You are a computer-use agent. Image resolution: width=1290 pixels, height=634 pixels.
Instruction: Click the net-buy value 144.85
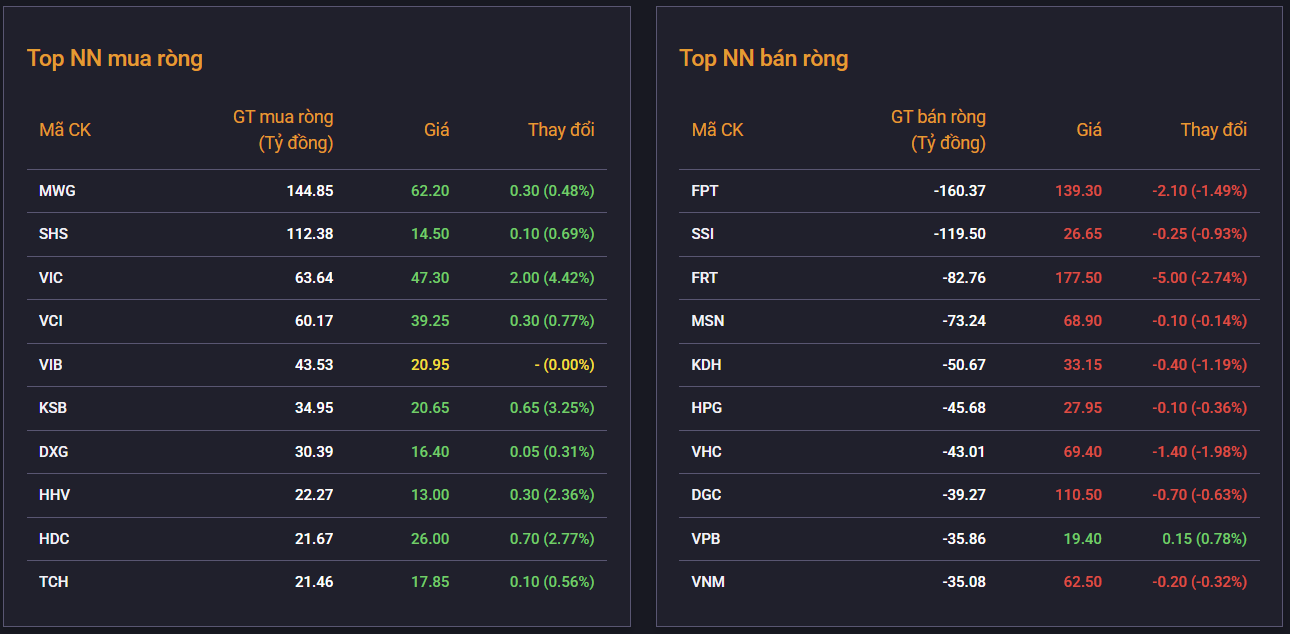[x=309, y=191]
